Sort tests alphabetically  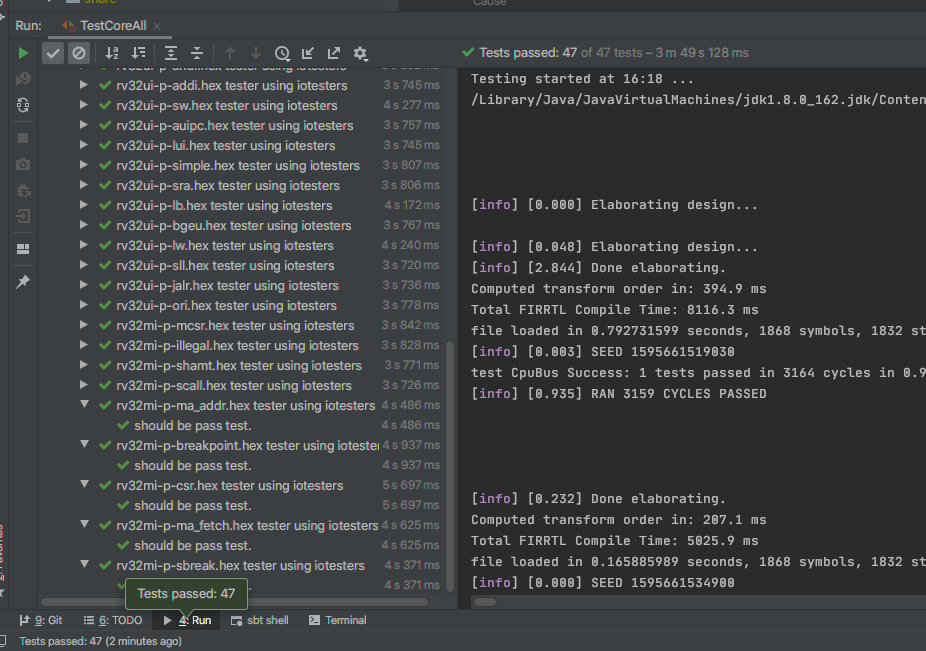(112, 53)
